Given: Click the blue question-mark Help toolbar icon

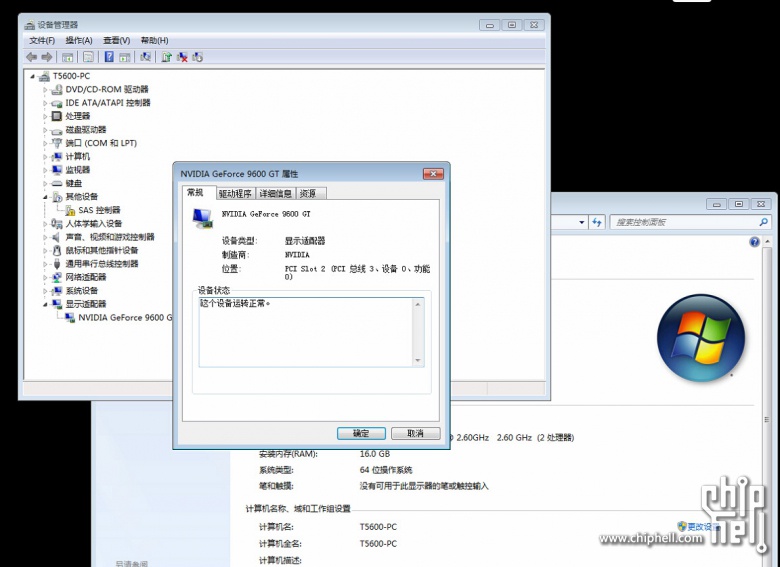Looking at the screenshot, I should [109, 57].
